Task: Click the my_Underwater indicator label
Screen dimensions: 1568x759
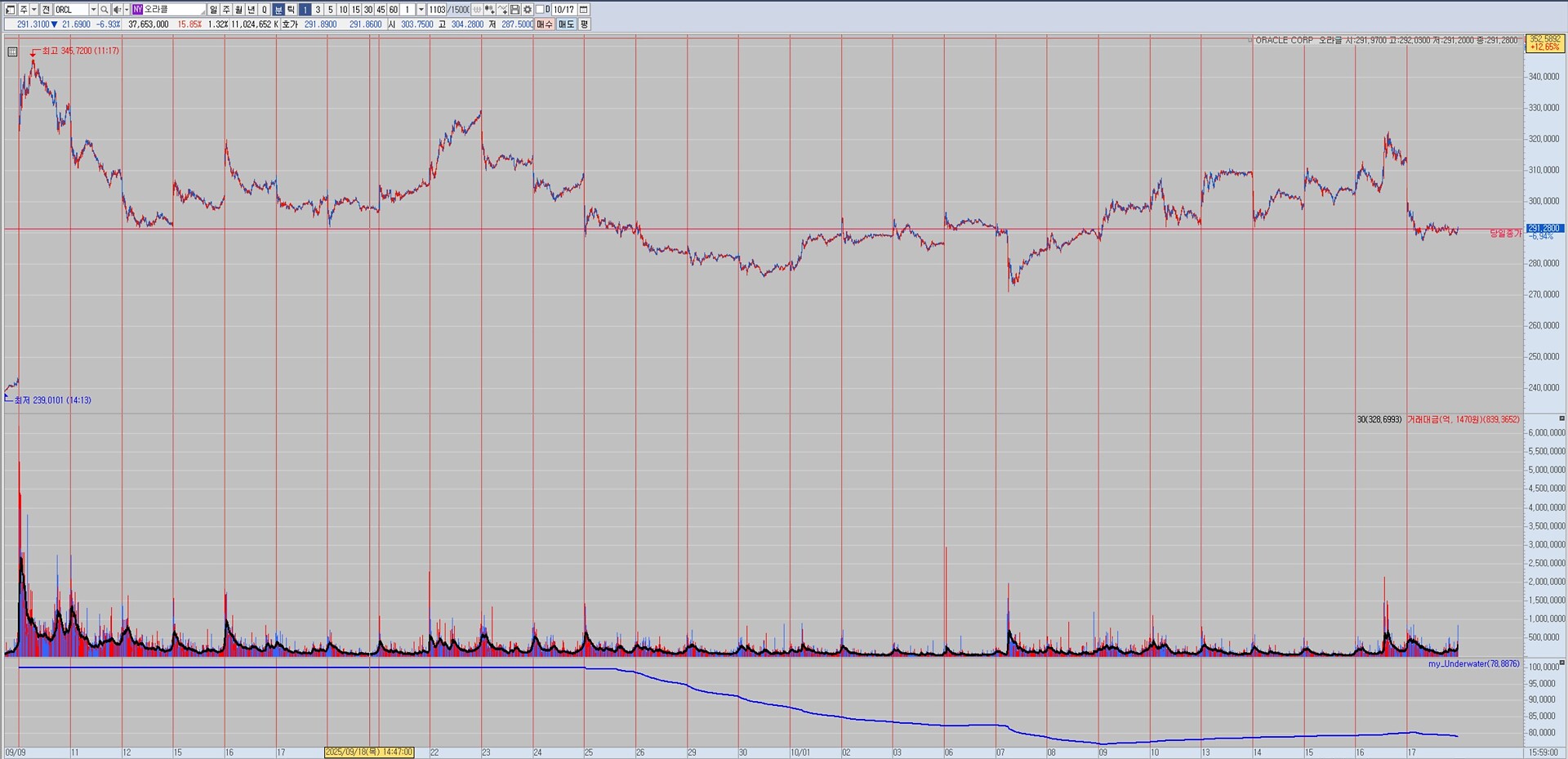Action: click(1474, 664)
